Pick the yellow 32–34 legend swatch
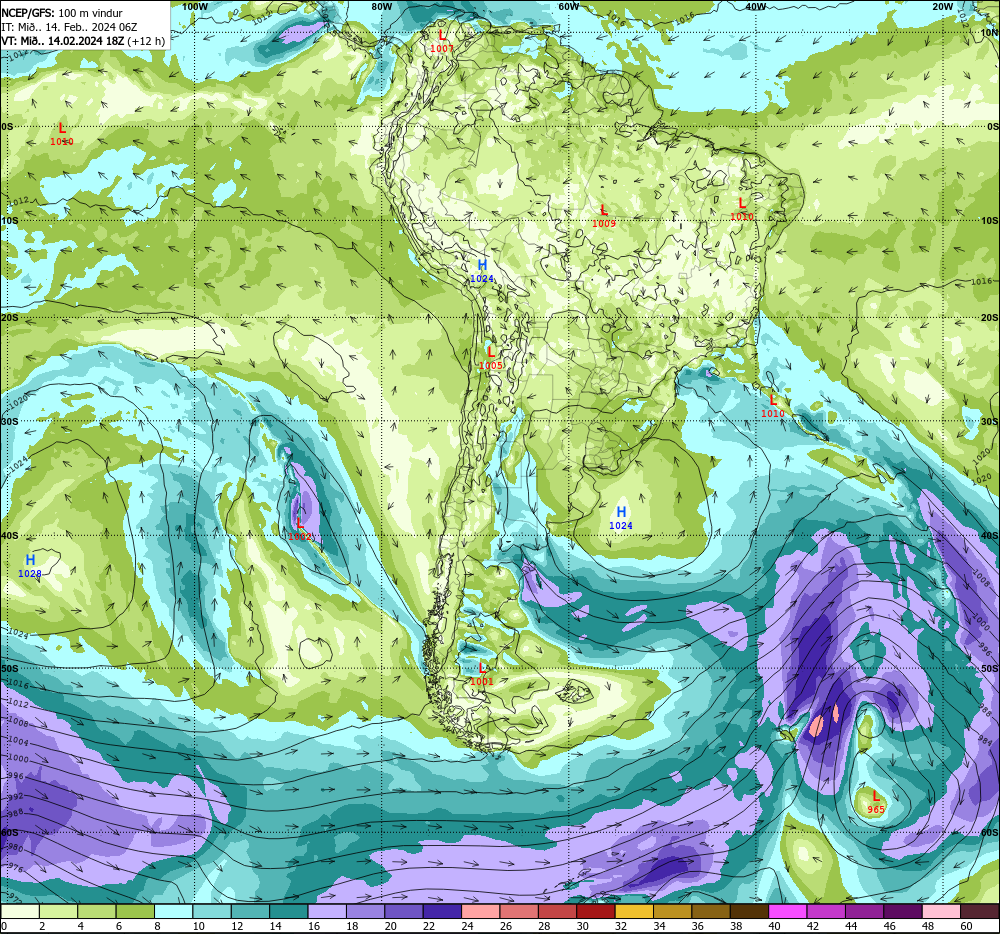This screenshot has height=934, width=1000. [635, 911]
